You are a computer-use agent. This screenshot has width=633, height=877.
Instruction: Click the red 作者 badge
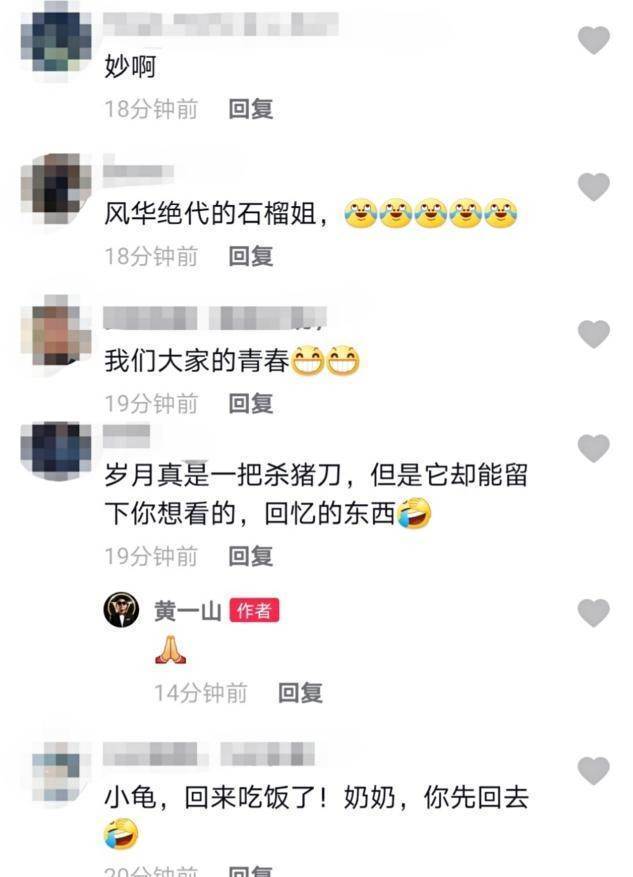click(254, 610)
